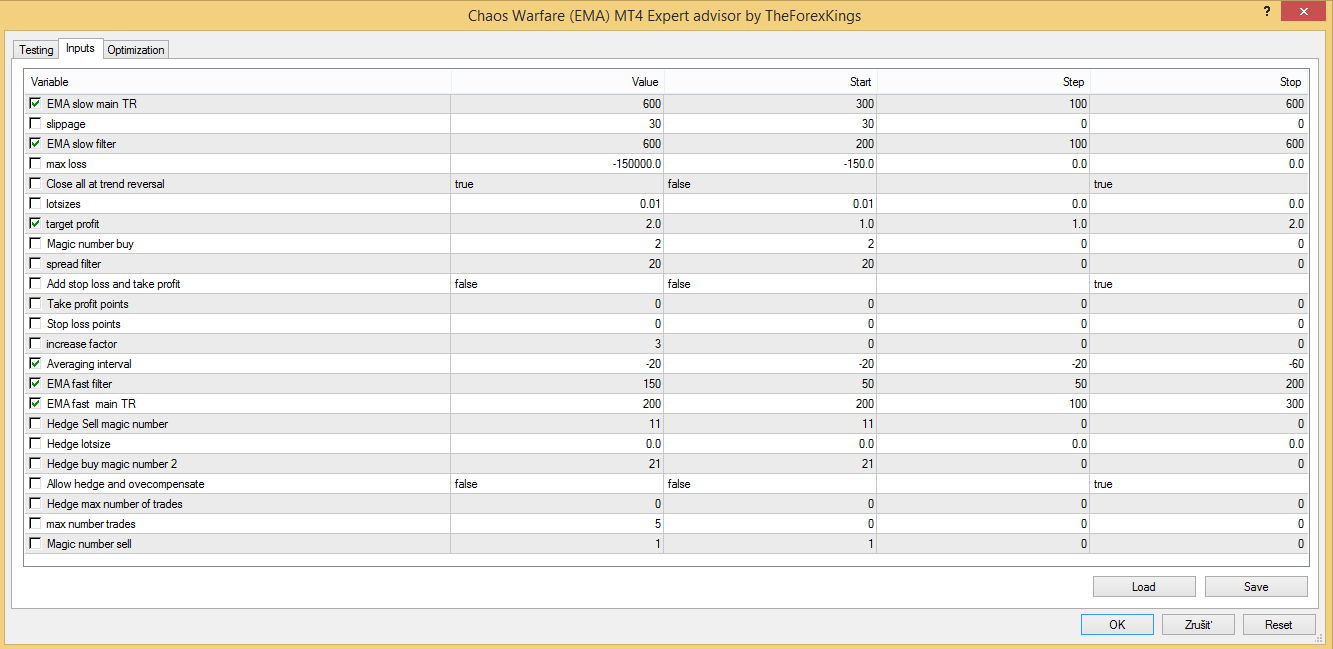Select the Inputs tab
Screen dimensions: 1333x649
click(80, 48)
